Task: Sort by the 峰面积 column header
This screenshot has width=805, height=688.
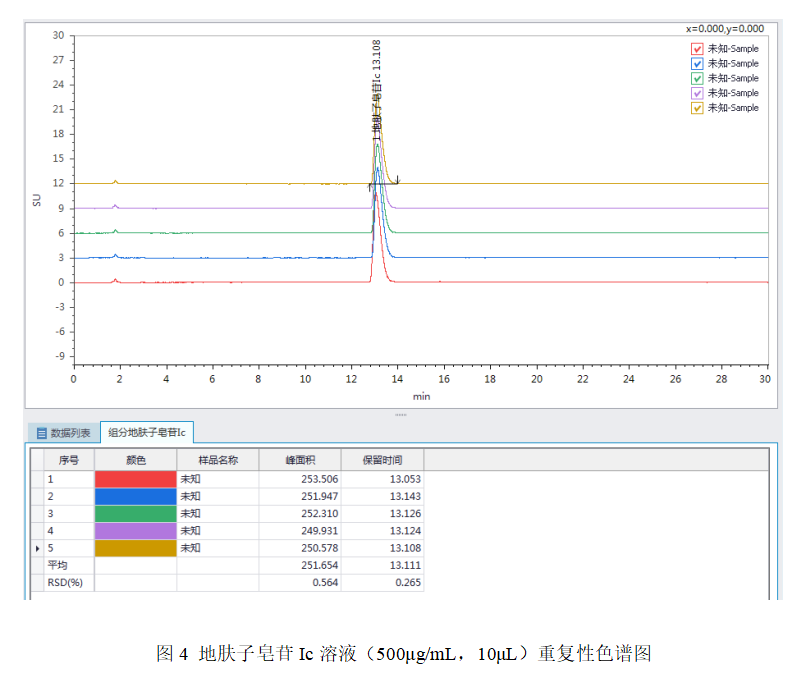Action: pyautogui.click(x=300, y=460)
